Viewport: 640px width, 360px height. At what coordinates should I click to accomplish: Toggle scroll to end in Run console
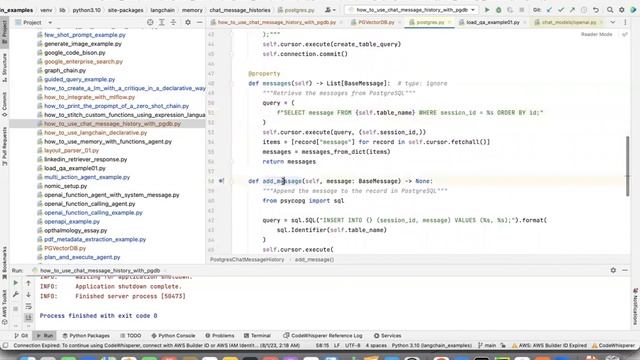point(28,317)
